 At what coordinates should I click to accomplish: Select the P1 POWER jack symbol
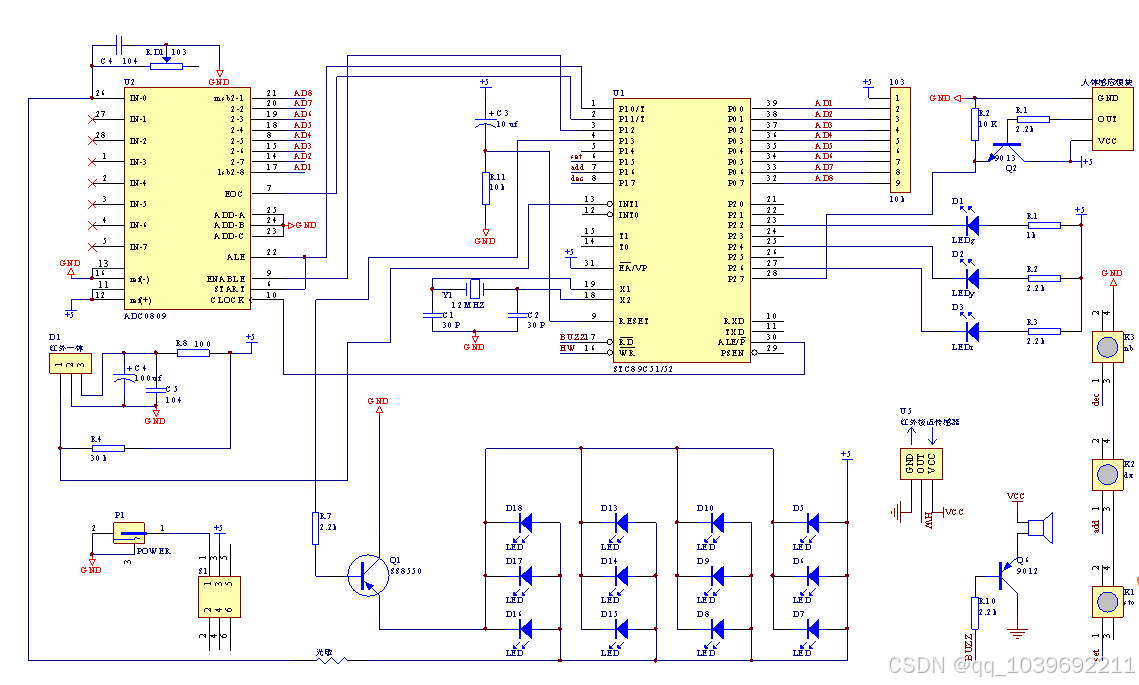pos(129,533)
